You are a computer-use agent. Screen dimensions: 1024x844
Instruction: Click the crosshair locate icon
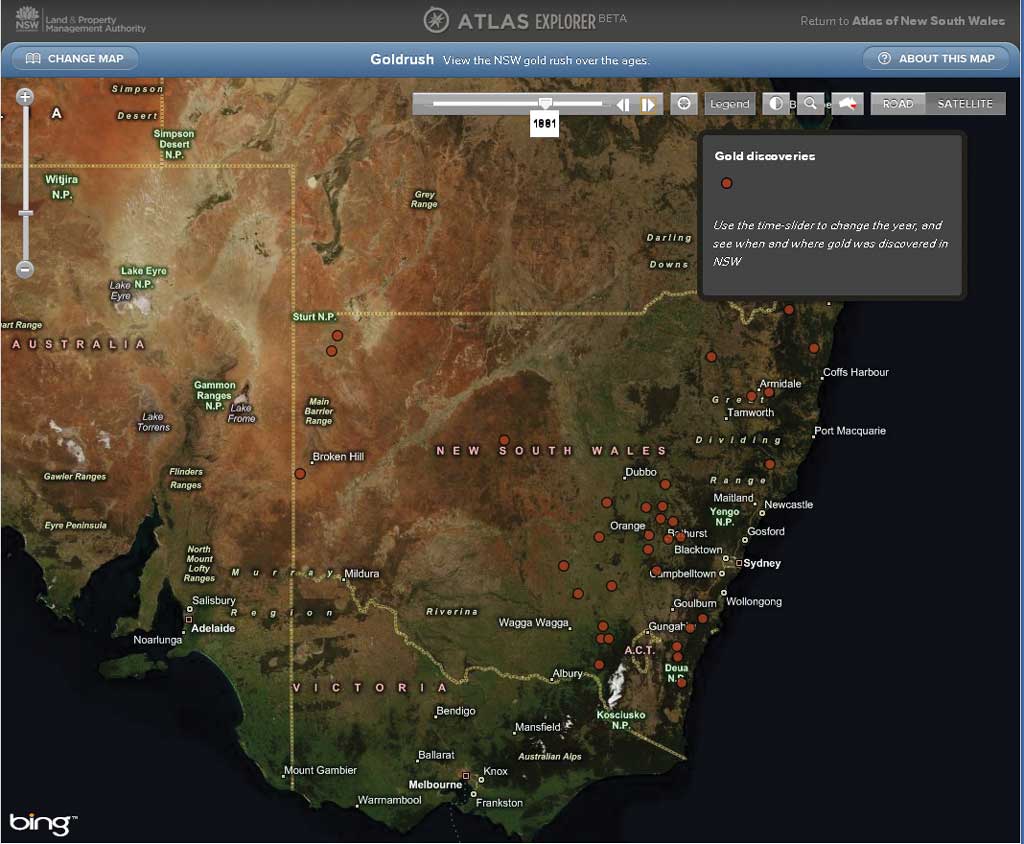pos(684,104)
